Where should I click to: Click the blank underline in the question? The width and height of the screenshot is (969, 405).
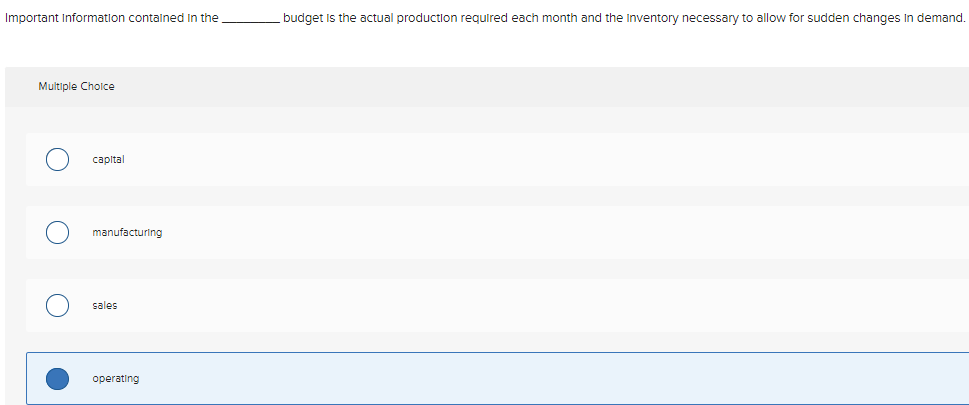(250, 19)
